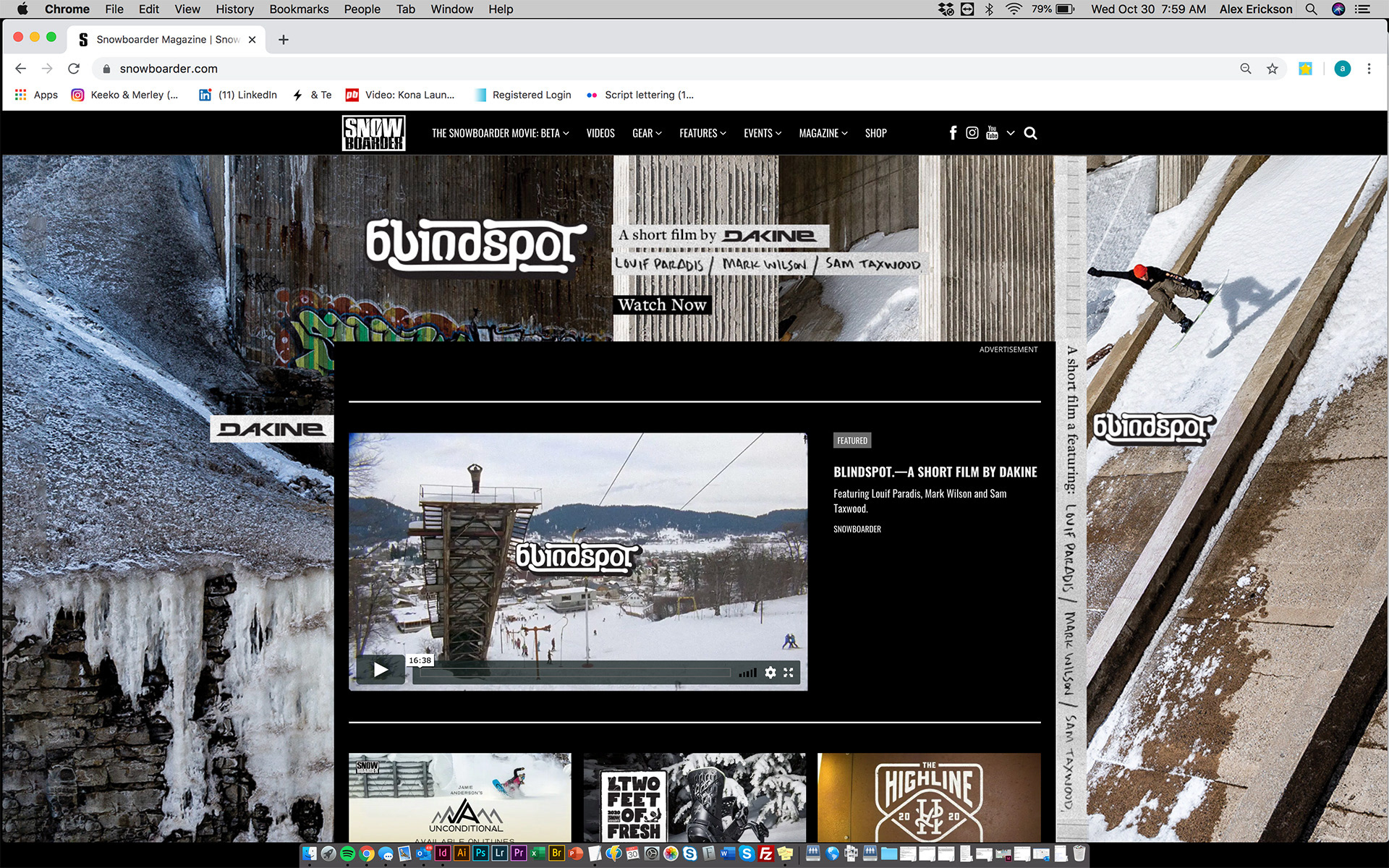Image resolution: width=1389 pixels, height=868 pixels.
Task: Open the Apple menu
Action: point(22,9)
